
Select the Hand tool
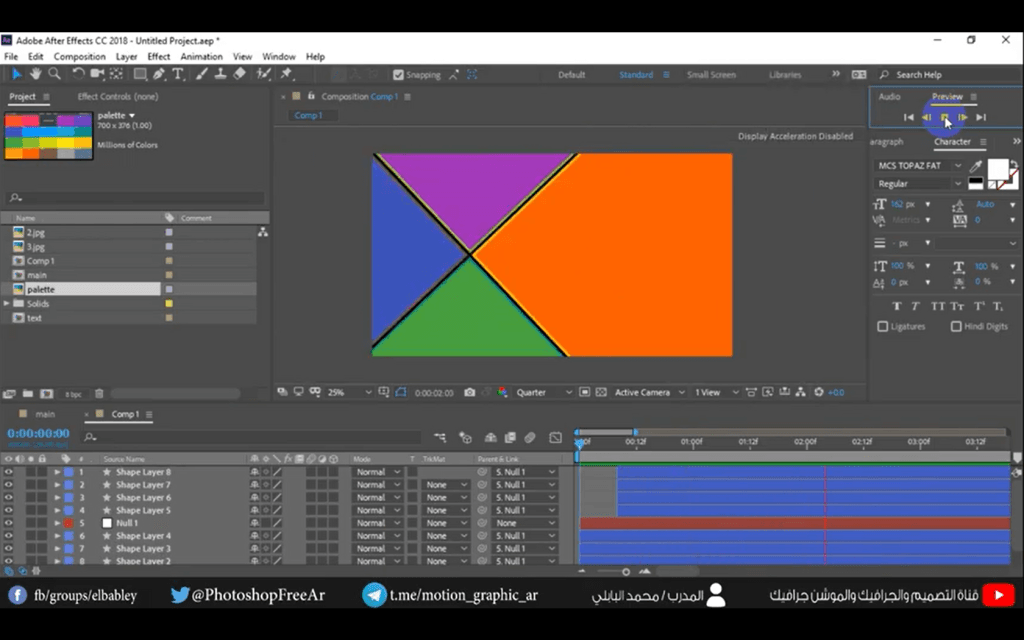click(x=35, y=74)
